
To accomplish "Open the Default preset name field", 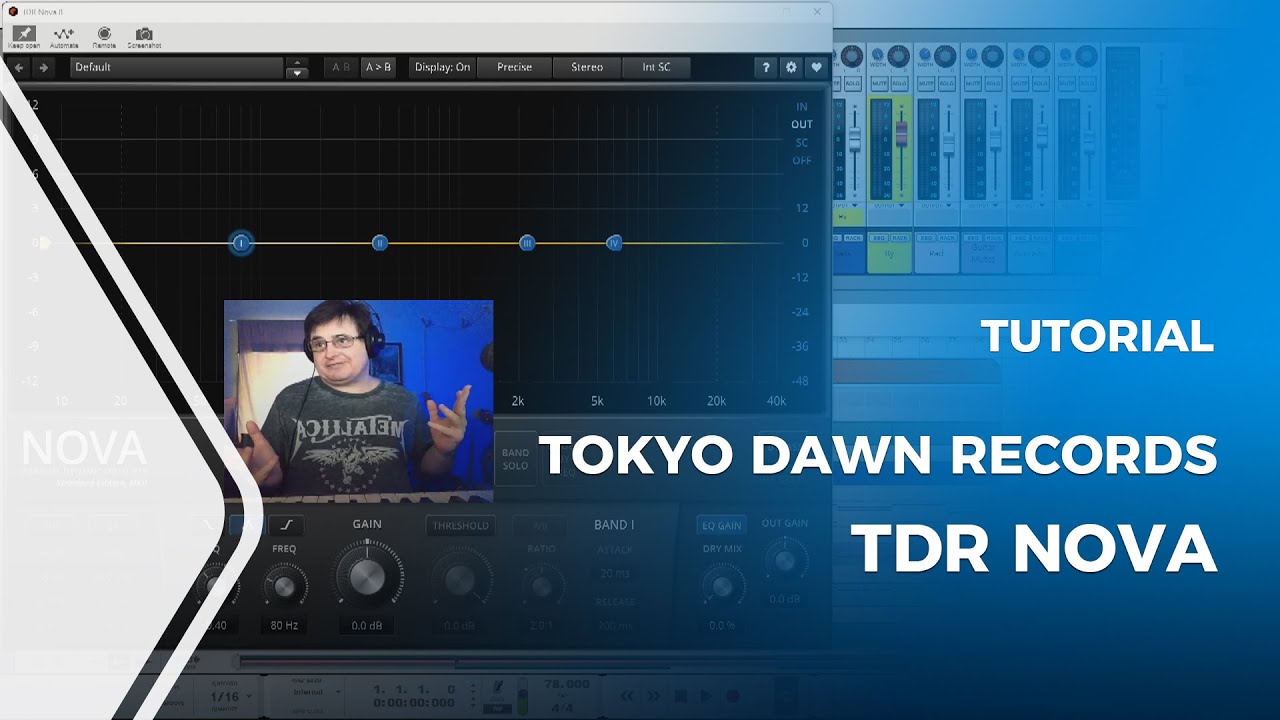I will tap(177, 67).
